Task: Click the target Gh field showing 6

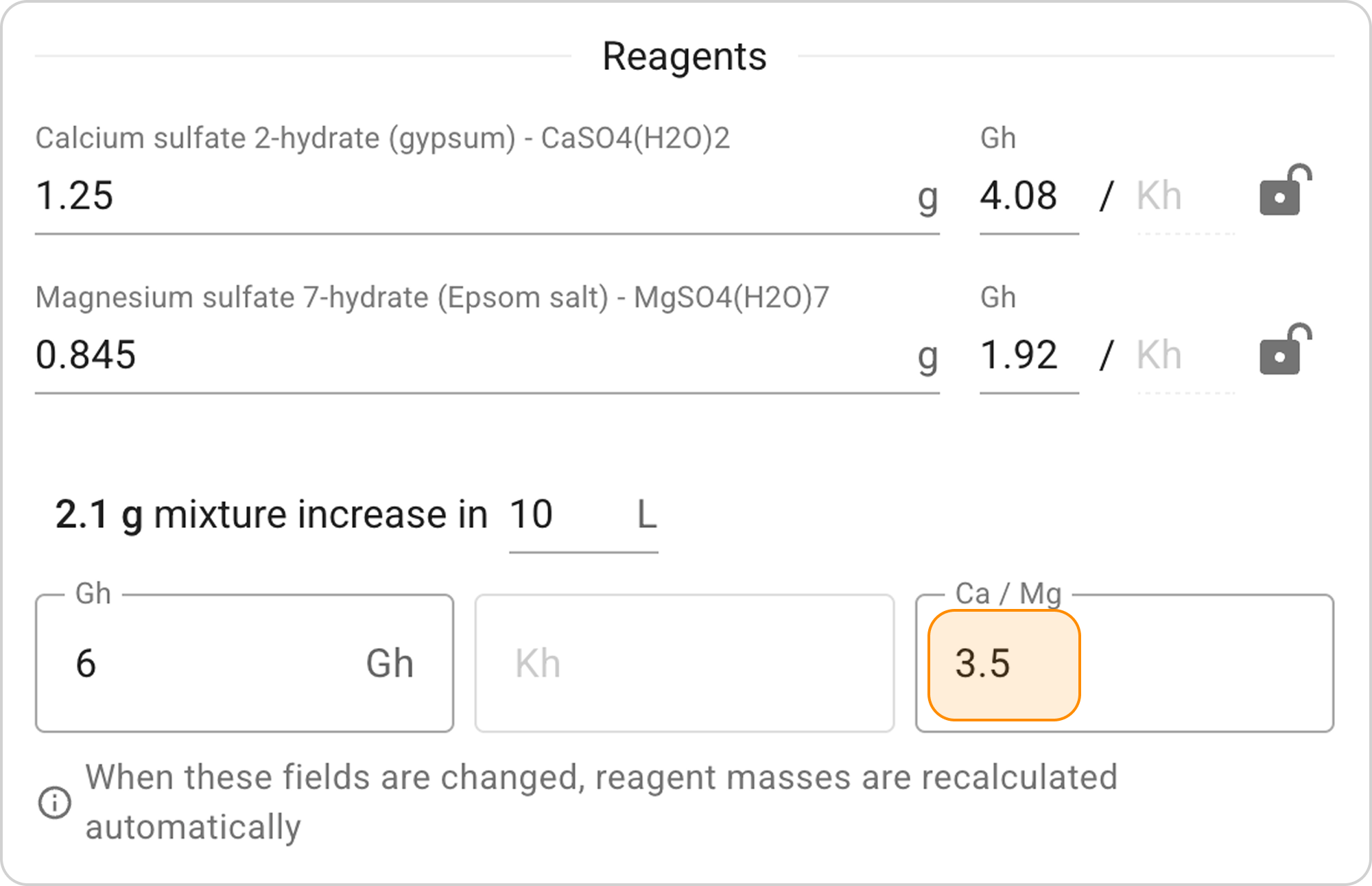Action: tap(206, 664)
